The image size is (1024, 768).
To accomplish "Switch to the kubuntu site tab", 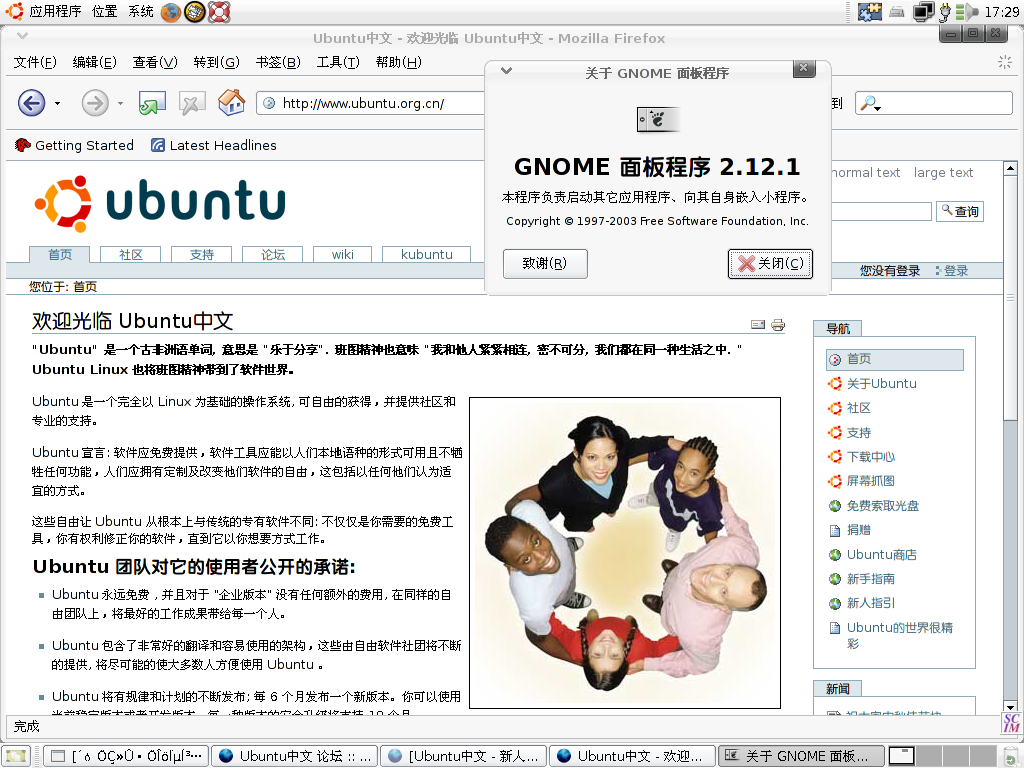I will [x=426, y=255].
